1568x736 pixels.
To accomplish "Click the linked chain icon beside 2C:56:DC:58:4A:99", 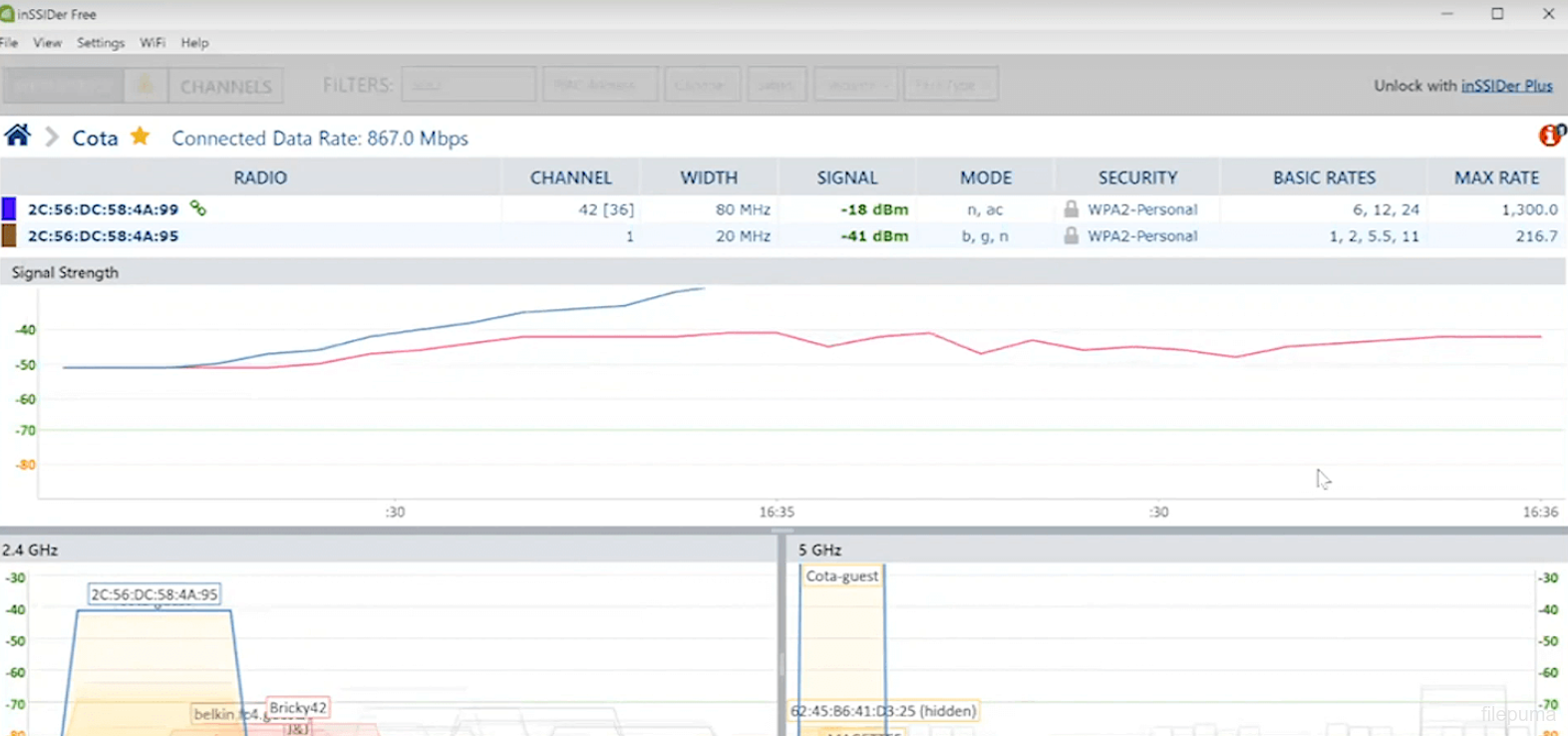I will pyautogui.click(x=198, y=208).
